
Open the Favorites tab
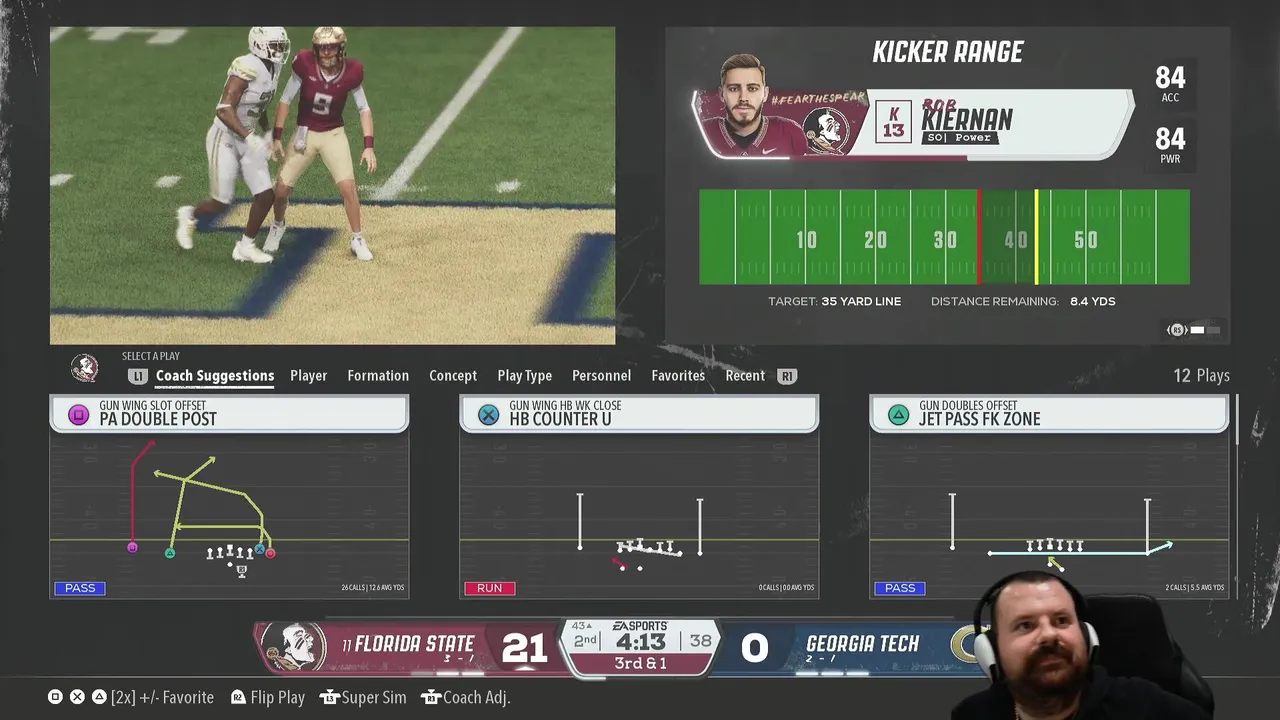point(678,376)
